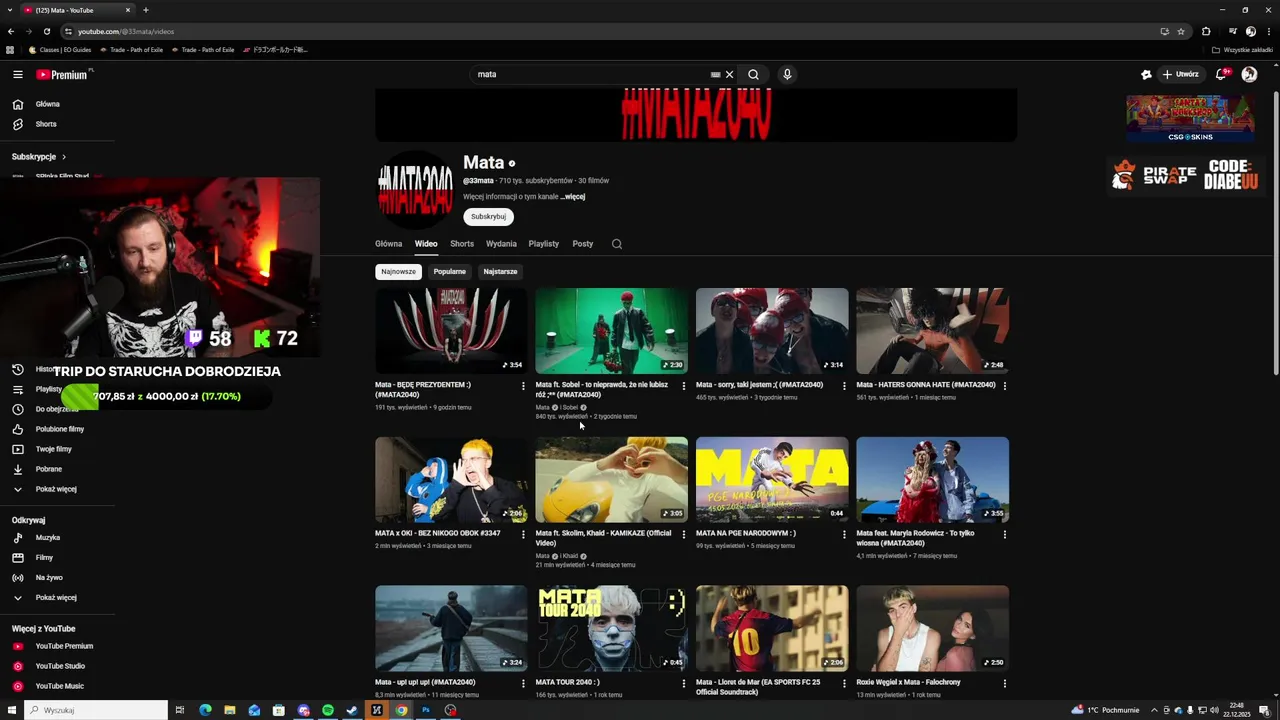The height and width of the screenshot is (720, 1280).
Task: Open MATA TOUR 2040 video thumbnail
Action: coord(611,628)
